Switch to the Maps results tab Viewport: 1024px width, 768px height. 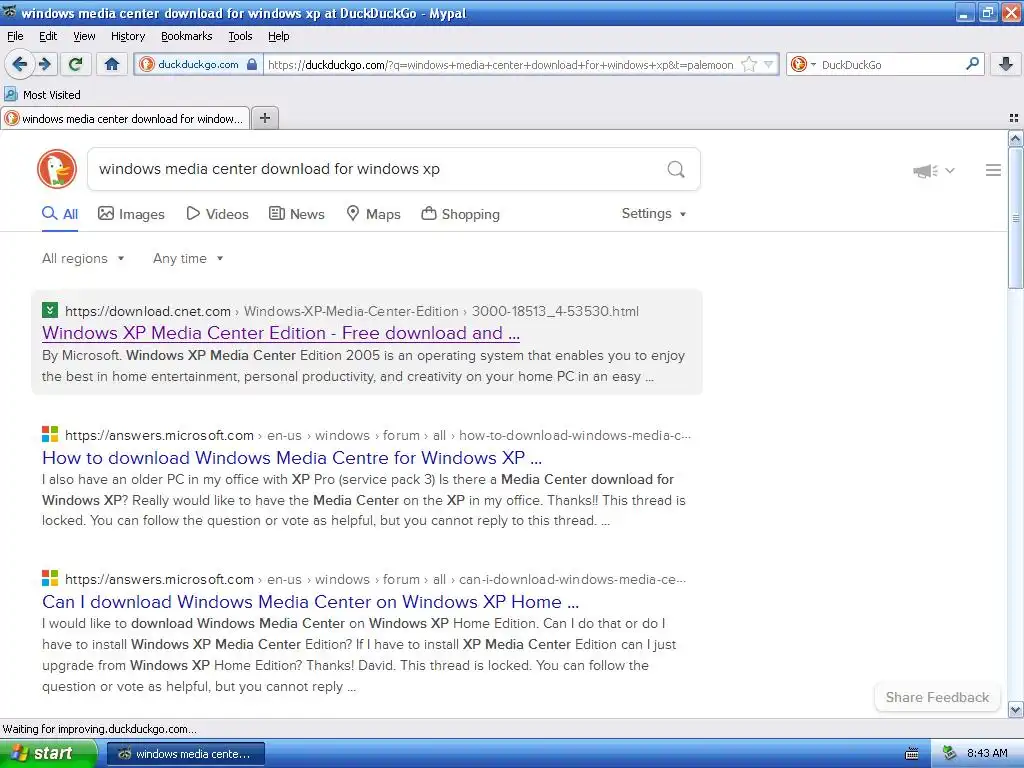tap(374, 214)
